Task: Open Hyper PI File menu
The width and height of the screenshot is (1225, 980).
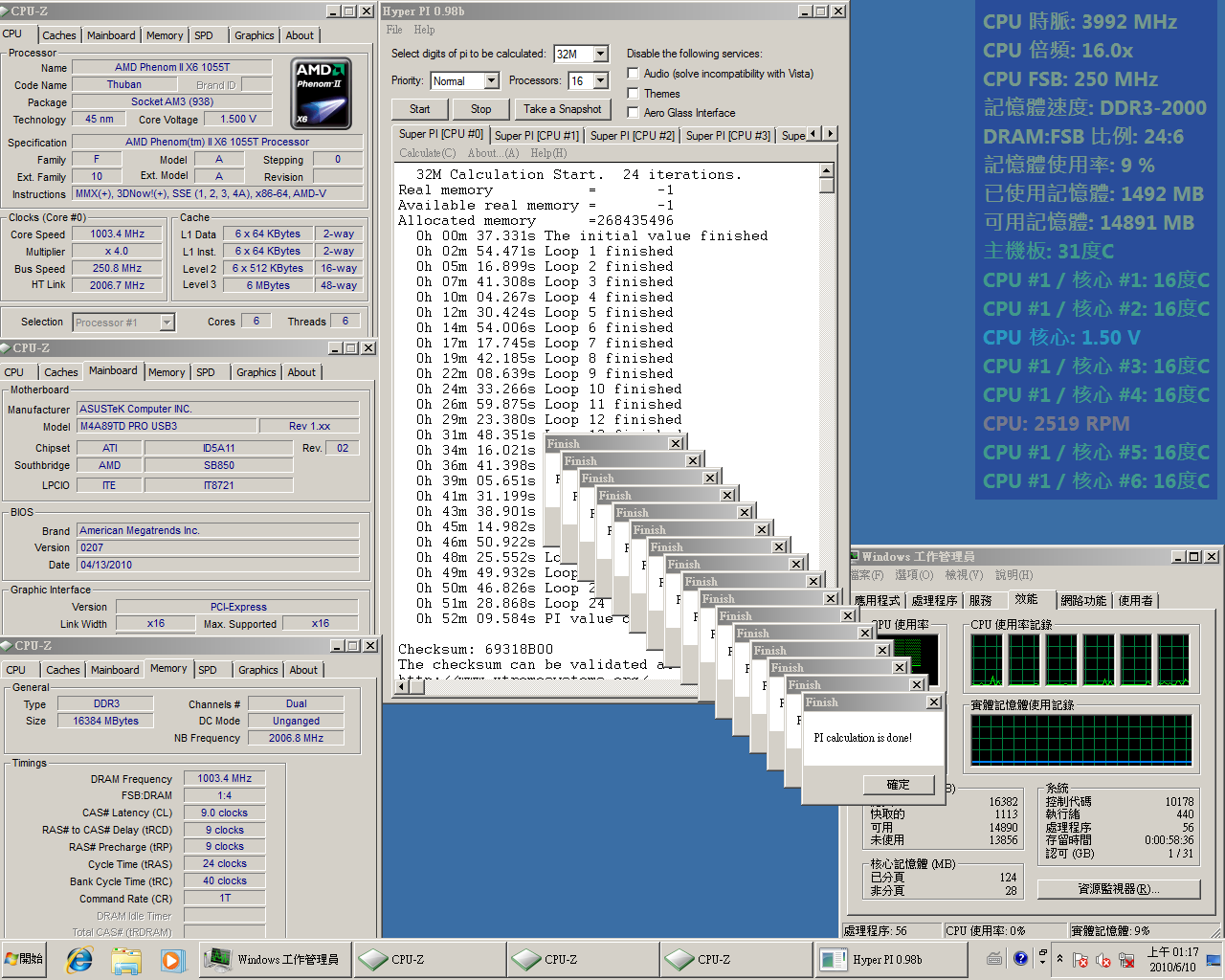Action: pos(394,30)
